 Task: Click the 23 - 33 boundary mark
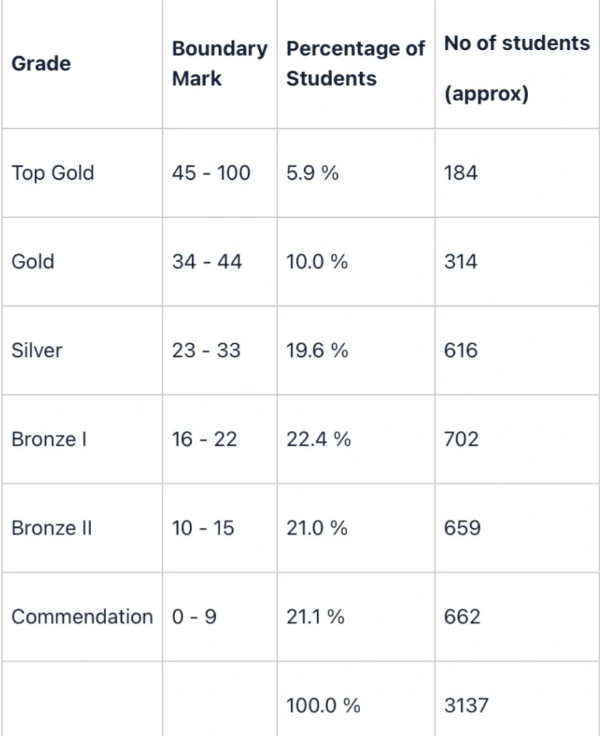[x=206, y=351]
